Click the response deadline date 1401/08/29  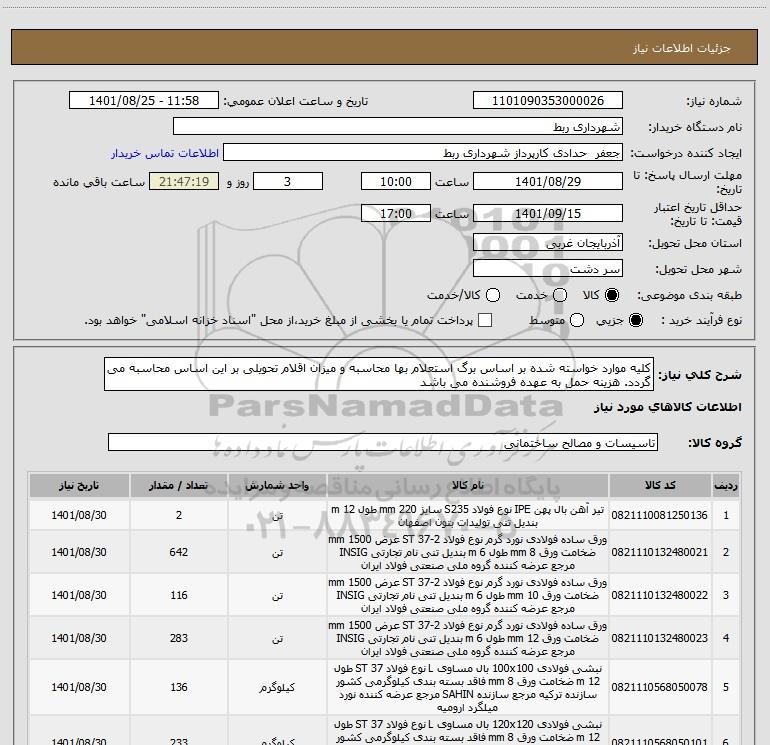click(548, 181)
